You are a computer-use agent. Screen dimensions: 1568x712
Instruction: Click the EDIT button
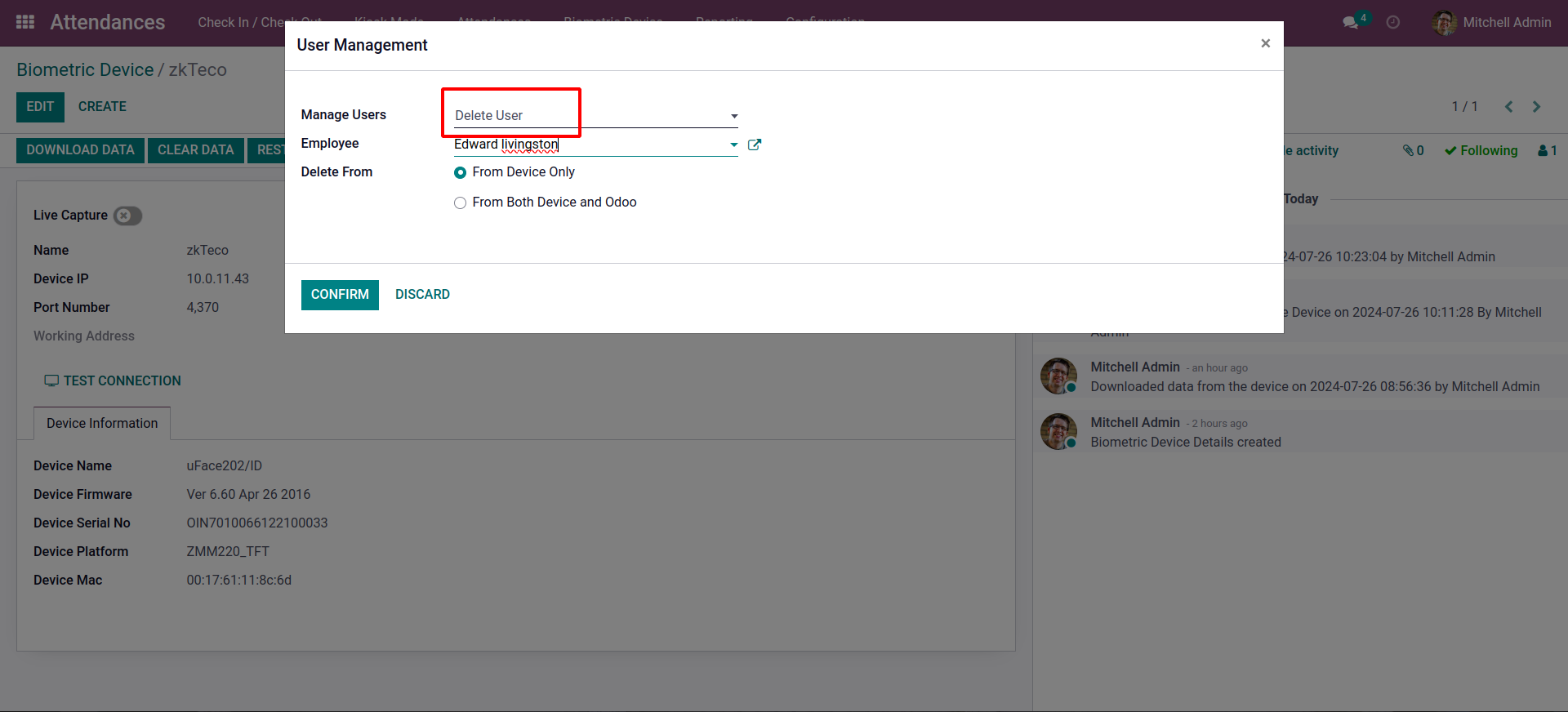40,107
